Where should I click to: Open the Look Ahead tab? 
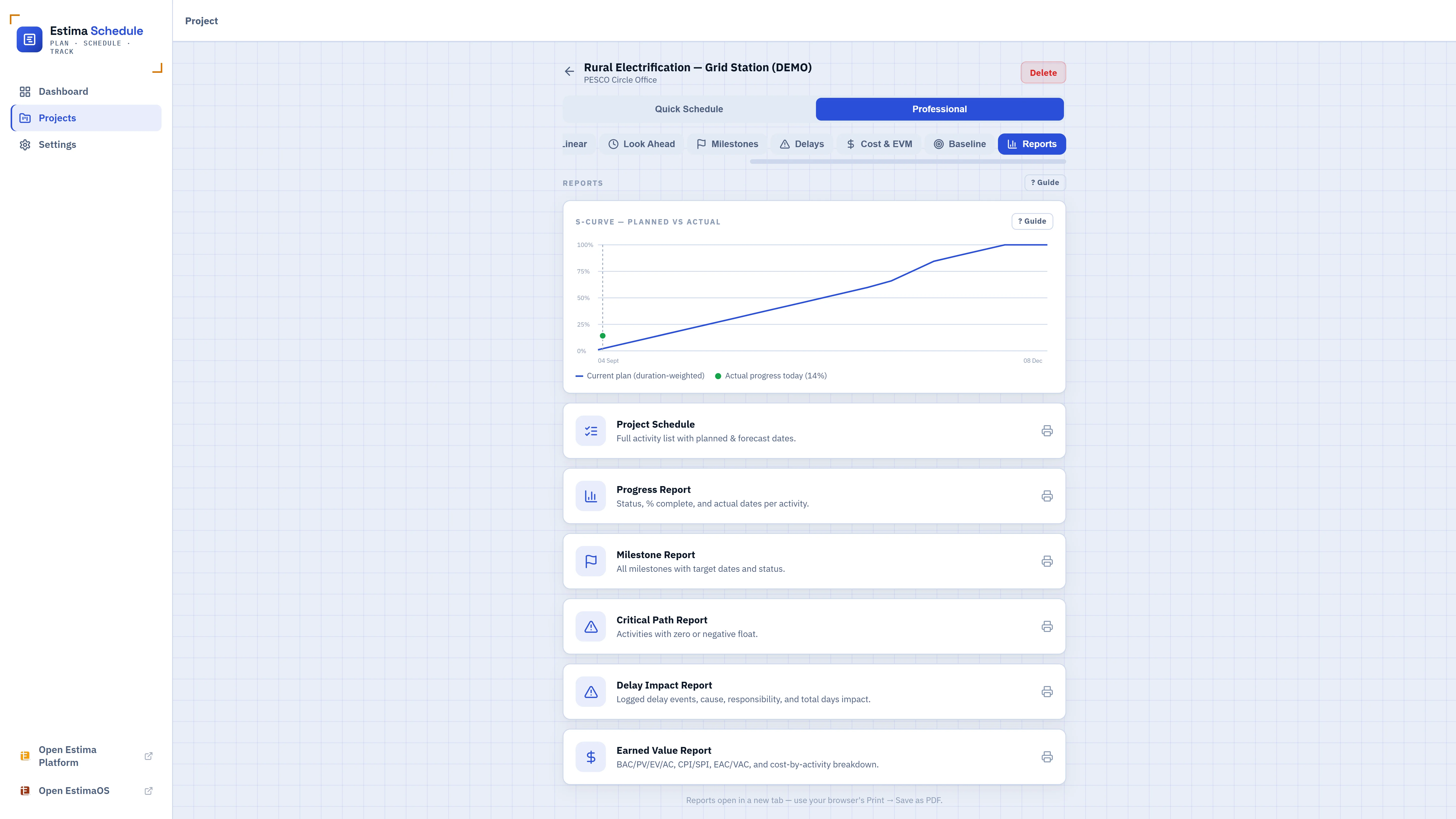(x=641, y=144)
